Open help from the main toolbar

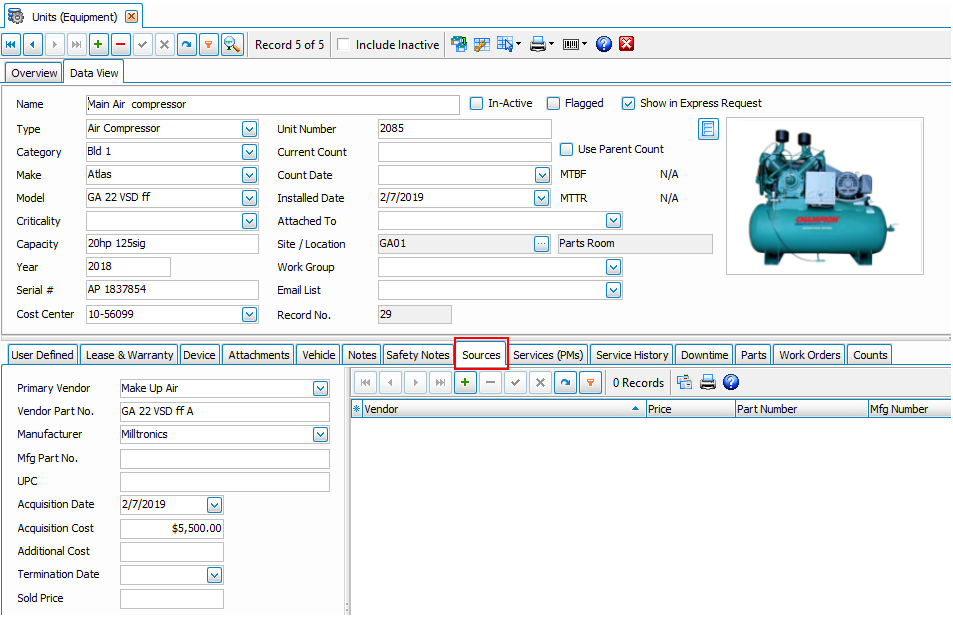pos(604,44)
